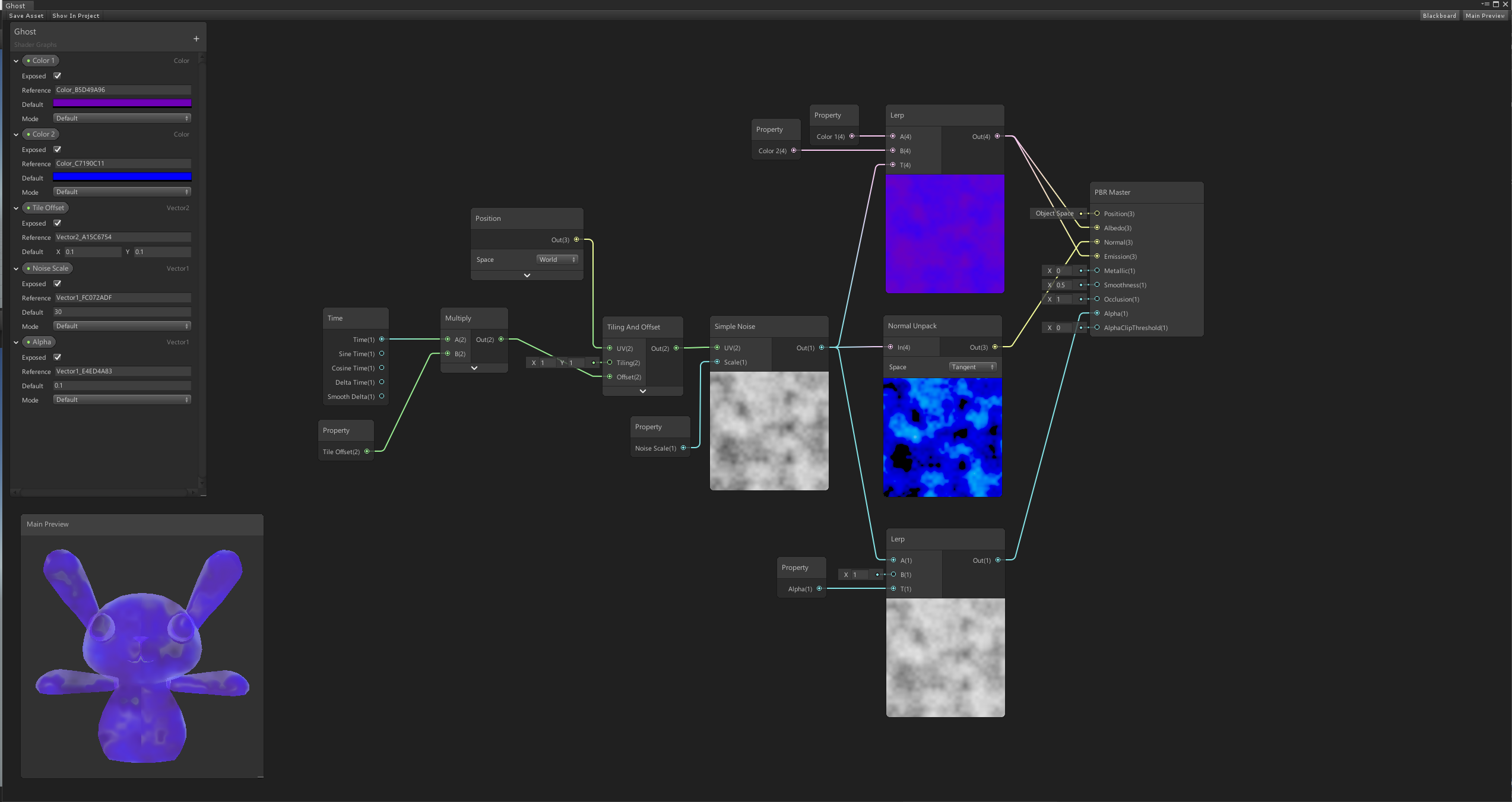Click the Noise Scale default value field
Screen dimensions: 1512x802
(x=122, y=312)
